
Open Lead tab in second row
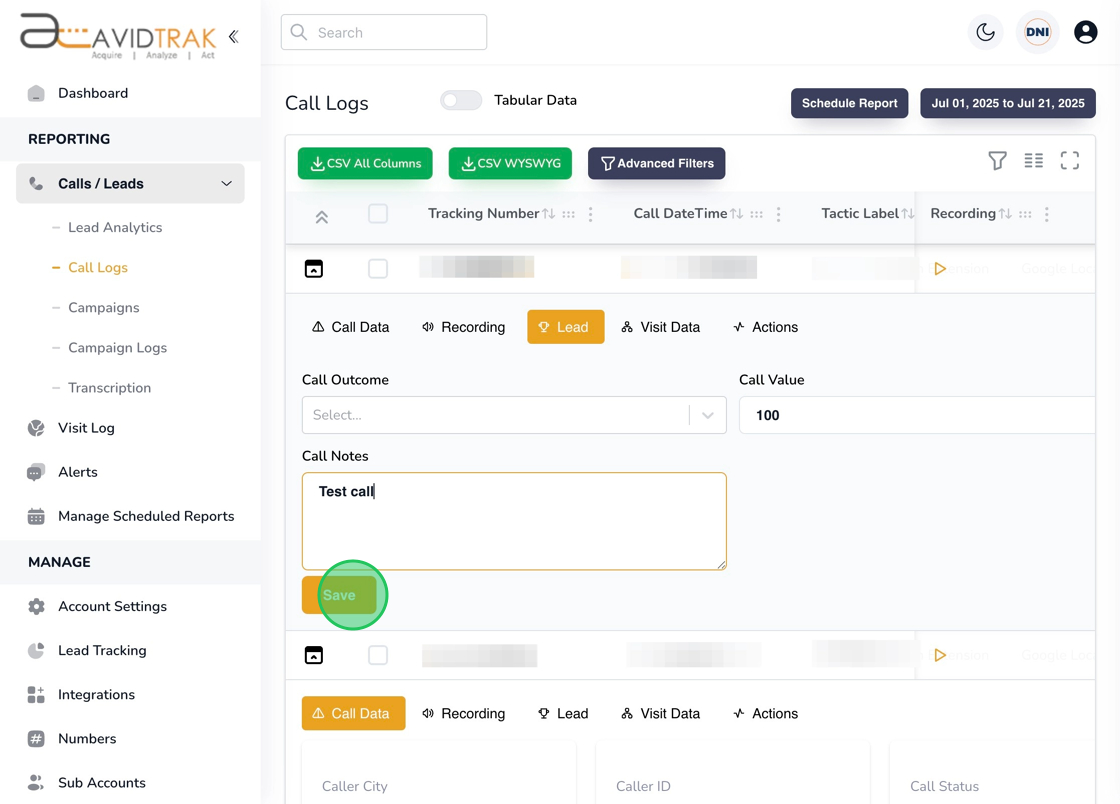[563, 713]
